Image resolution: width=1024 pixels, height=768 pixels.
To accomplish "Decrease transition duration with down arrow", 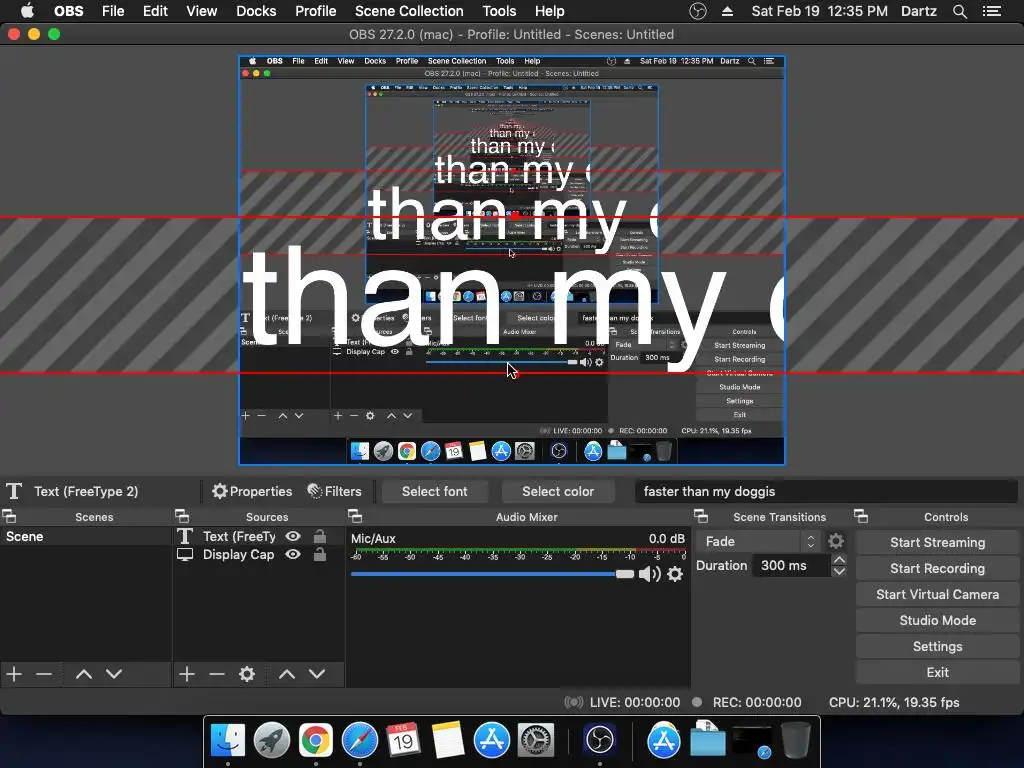I will point(839,571).
